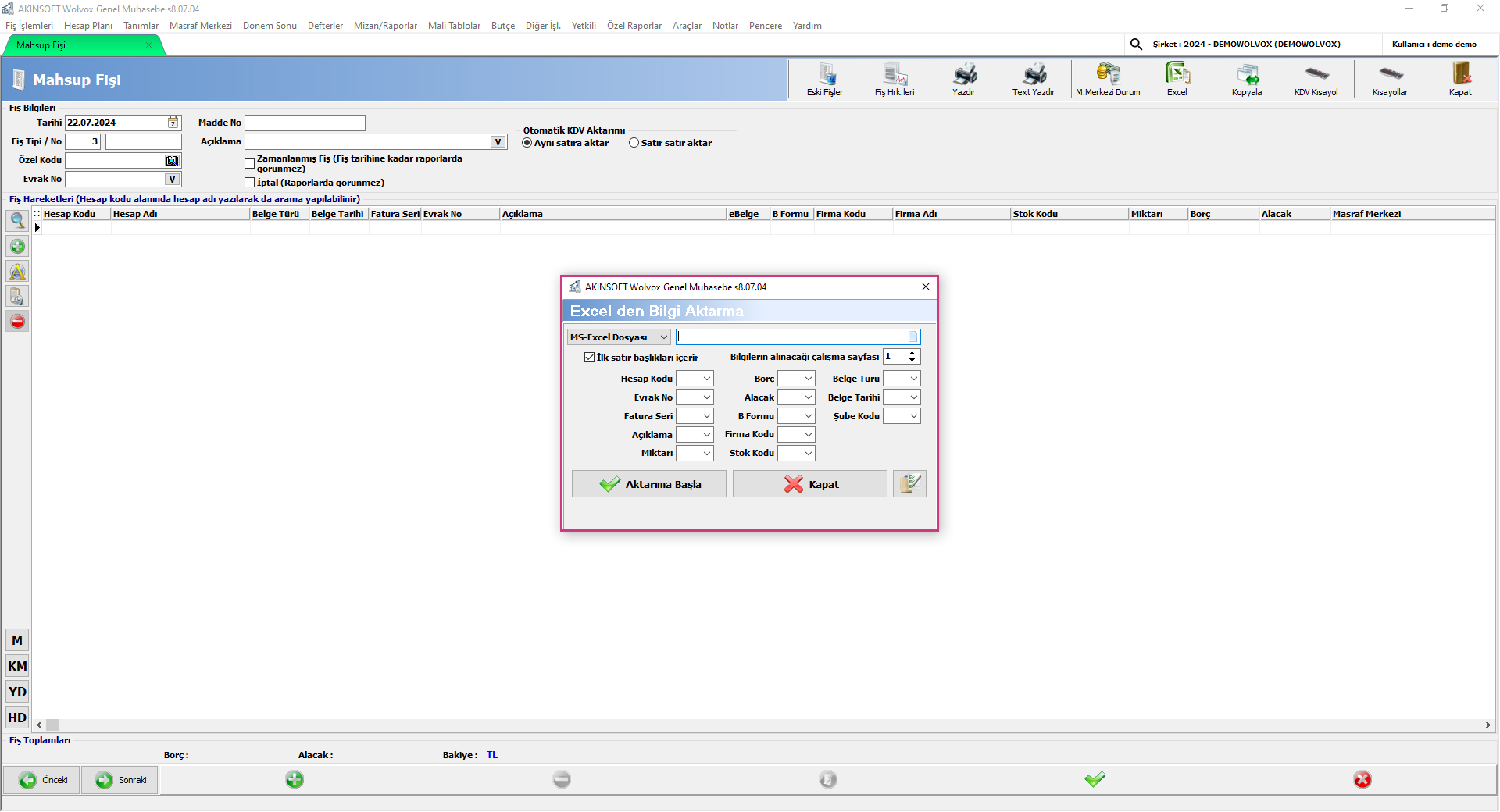Select the Satır satır aktar radio option

tap(634, 143)
